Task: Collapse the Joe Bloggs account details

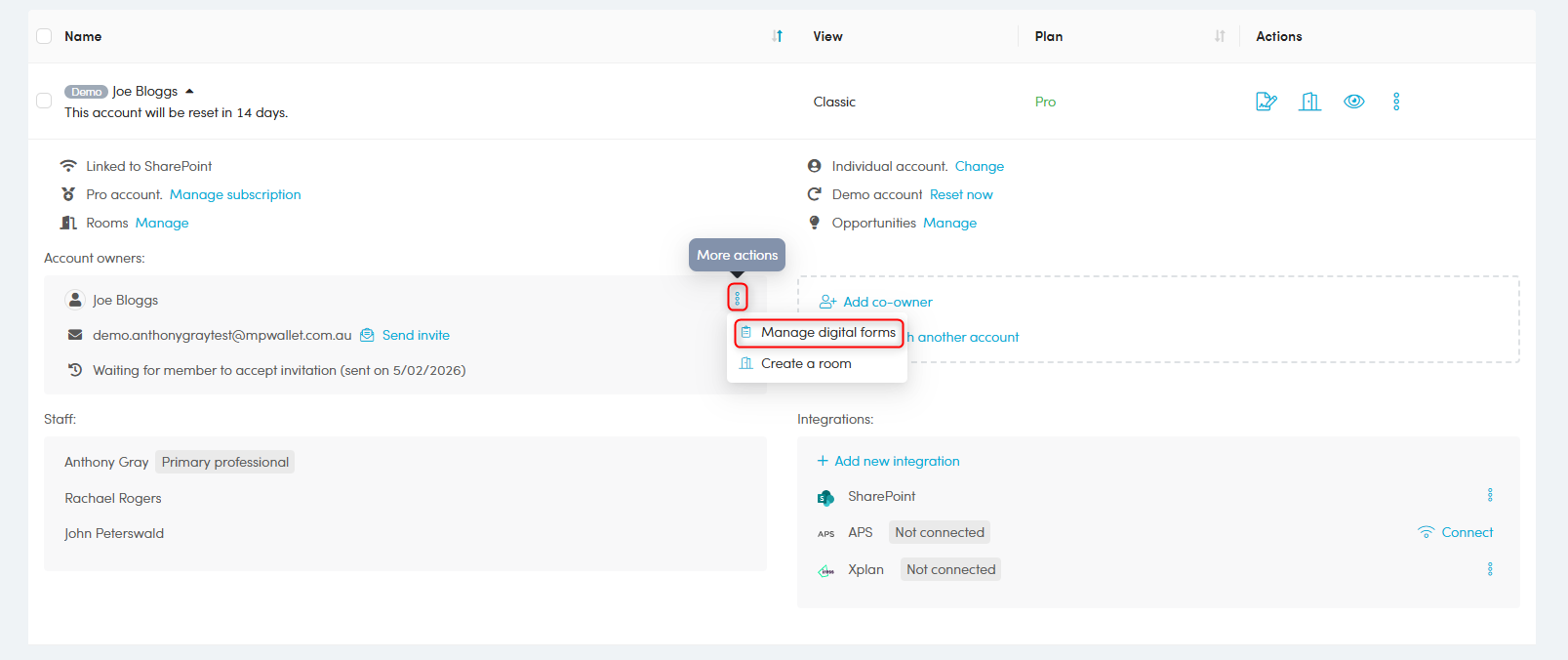Action: [189, 91]
